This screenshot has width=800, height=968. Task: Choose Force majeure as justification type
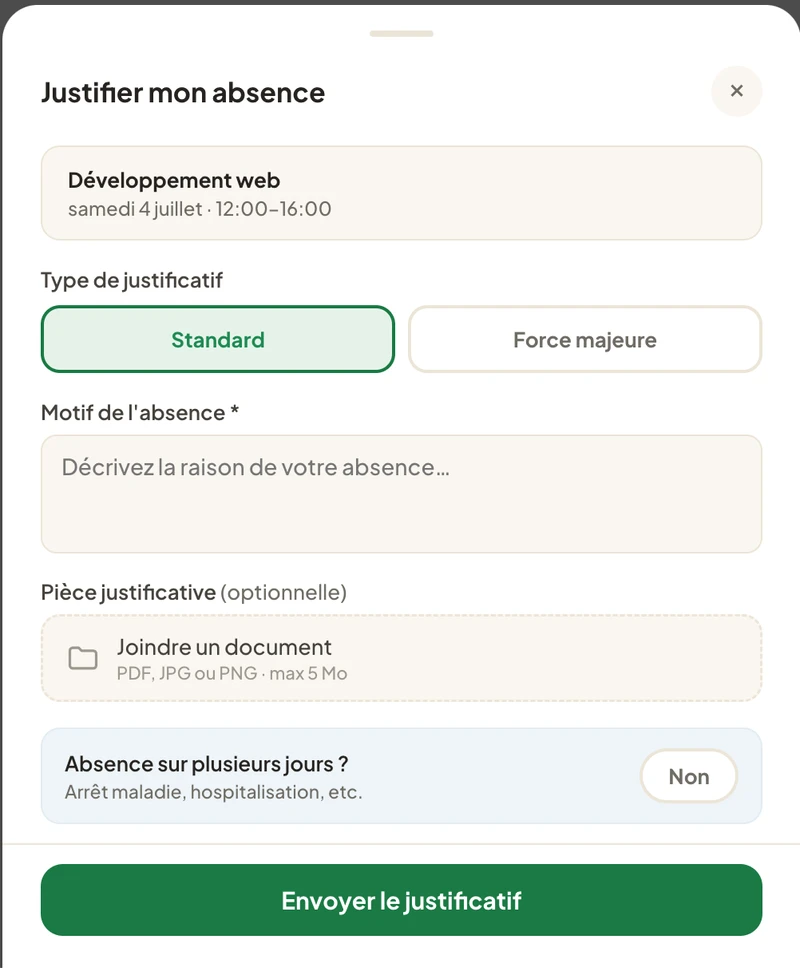pyautogui.click(x=585, y=340)
